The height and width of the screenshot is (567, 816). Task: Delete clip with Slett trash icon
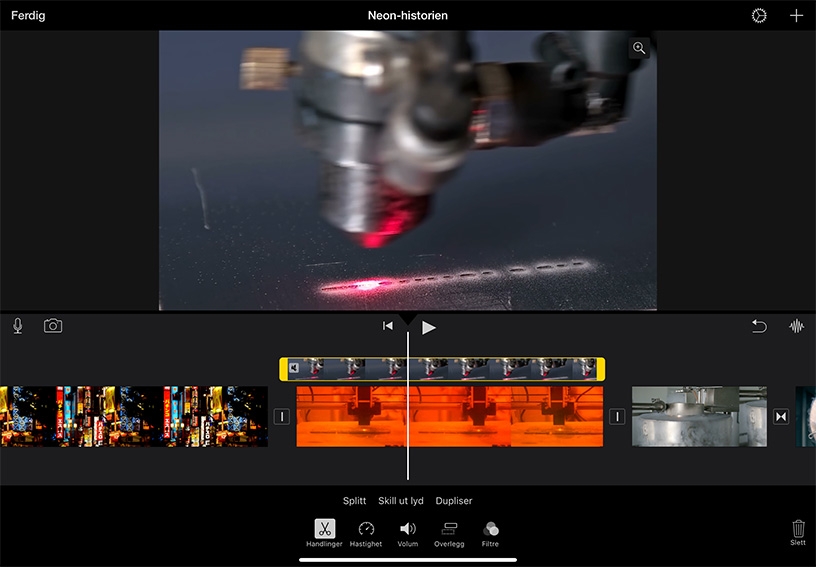pos(798,533)
